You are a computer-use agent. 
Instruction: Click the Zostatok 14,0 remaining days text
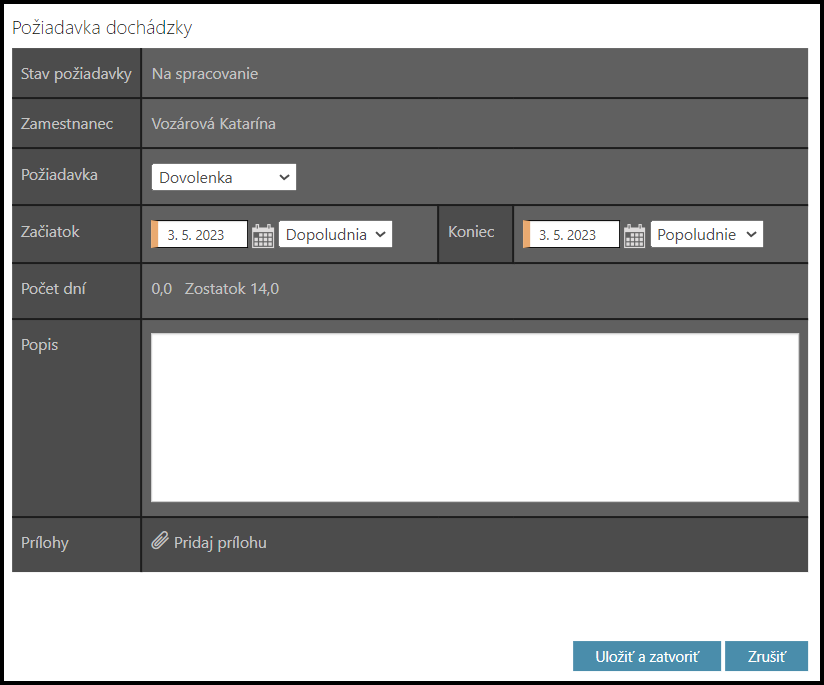[232, 290]
